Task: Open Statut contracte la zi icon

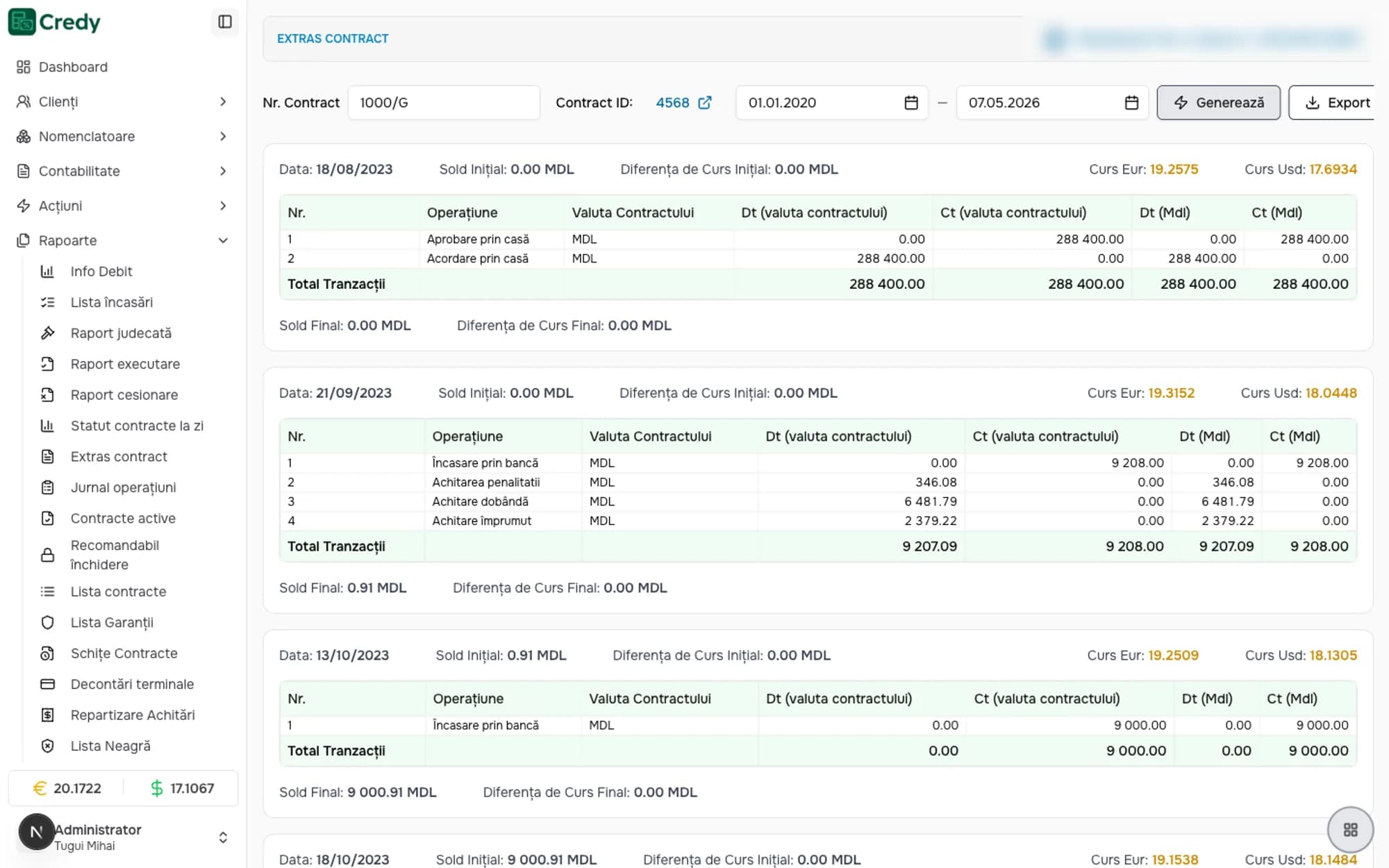Action: click(x=47, y=426)
